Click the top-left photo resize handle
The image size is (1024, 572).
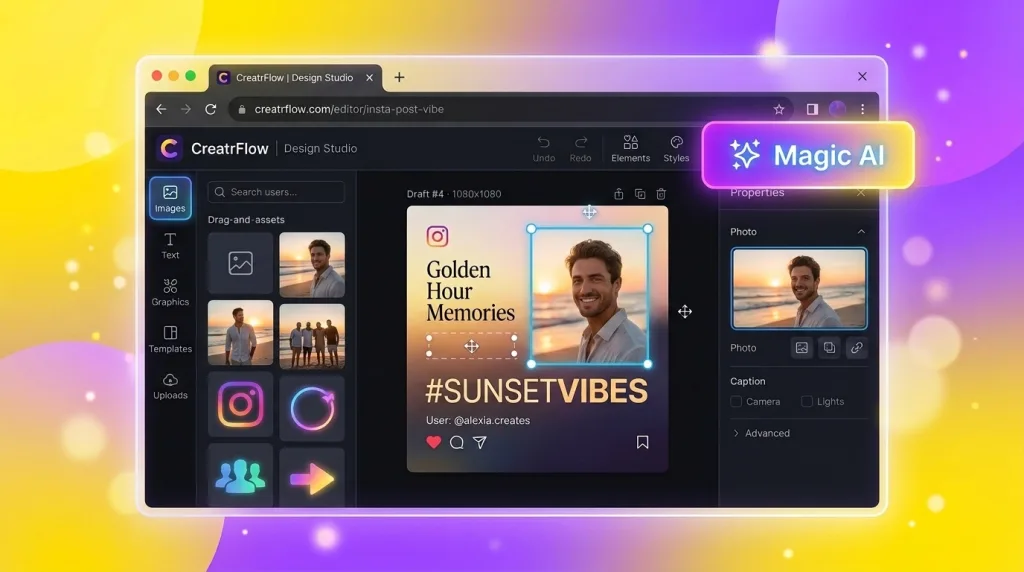tap(532, 229)
